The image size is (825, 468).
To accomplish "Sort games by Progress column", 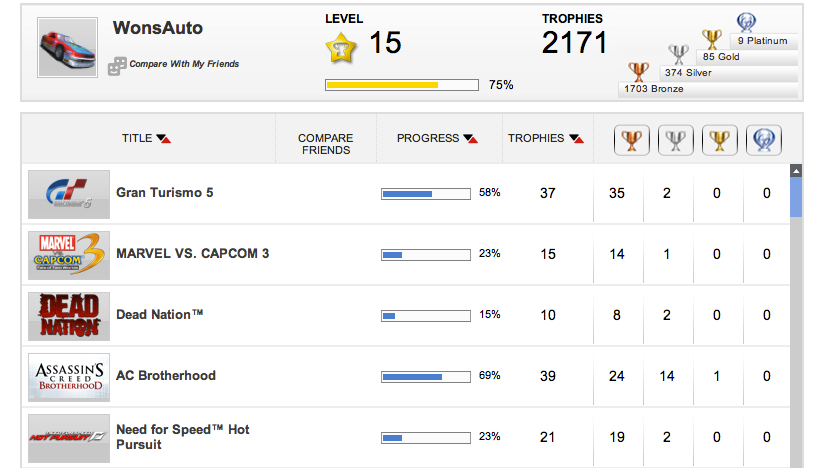I will click(437, 138).
